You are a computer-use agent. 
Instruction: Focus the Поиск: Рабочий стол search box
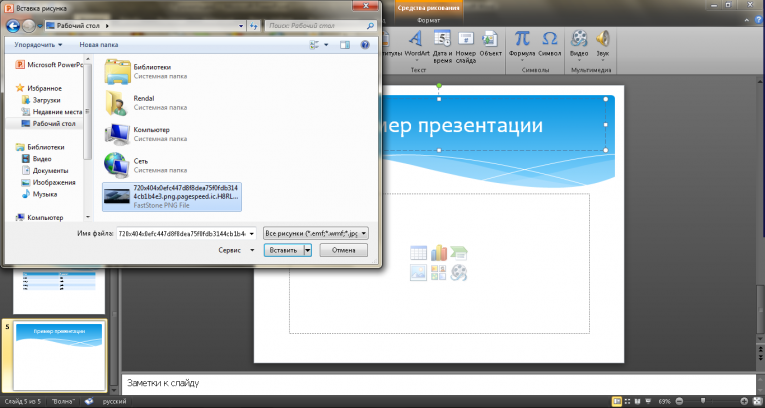[321, 26]
